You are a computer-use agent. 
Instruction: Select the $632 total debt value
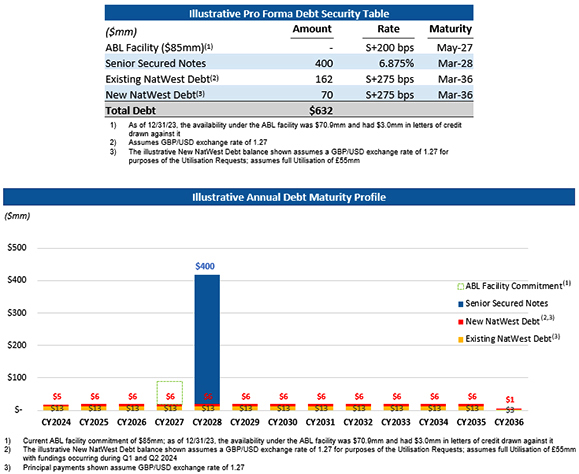point(321,110)
